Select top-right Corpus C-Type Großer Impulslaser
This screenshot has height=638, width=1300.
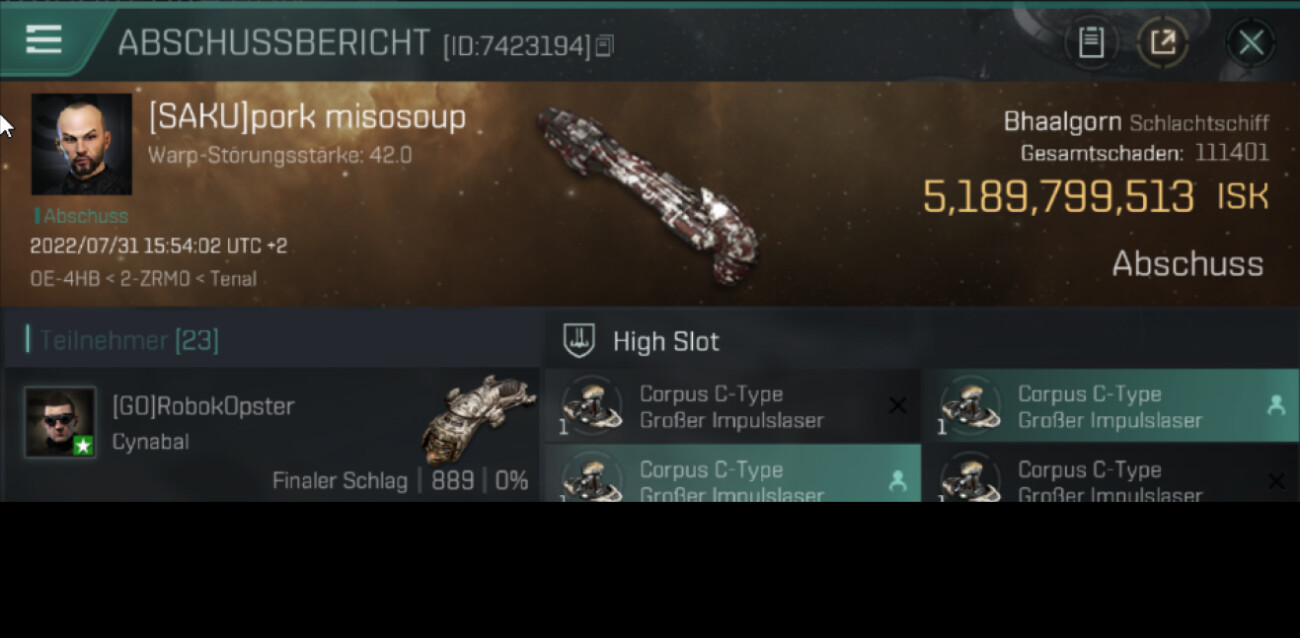(x=1110, y=407)
